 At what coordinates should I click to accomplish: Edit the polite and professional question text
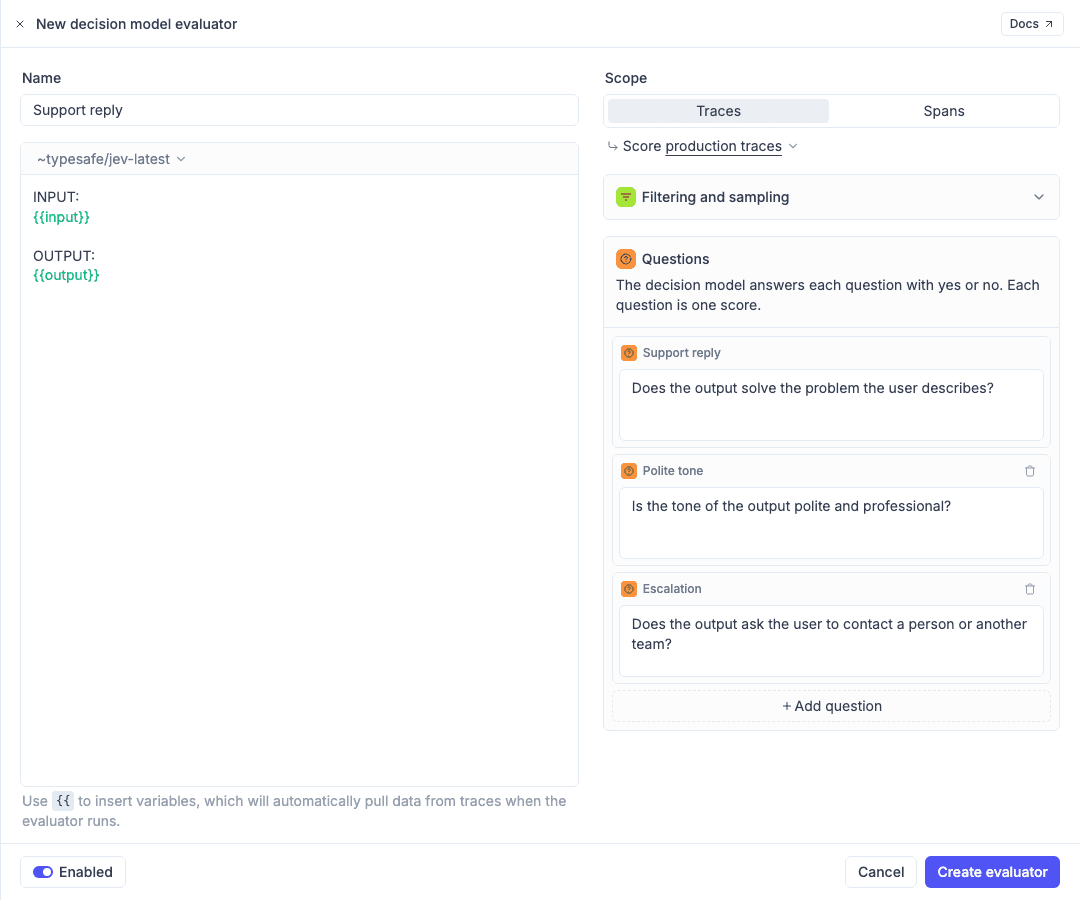(x=831, y=523)
